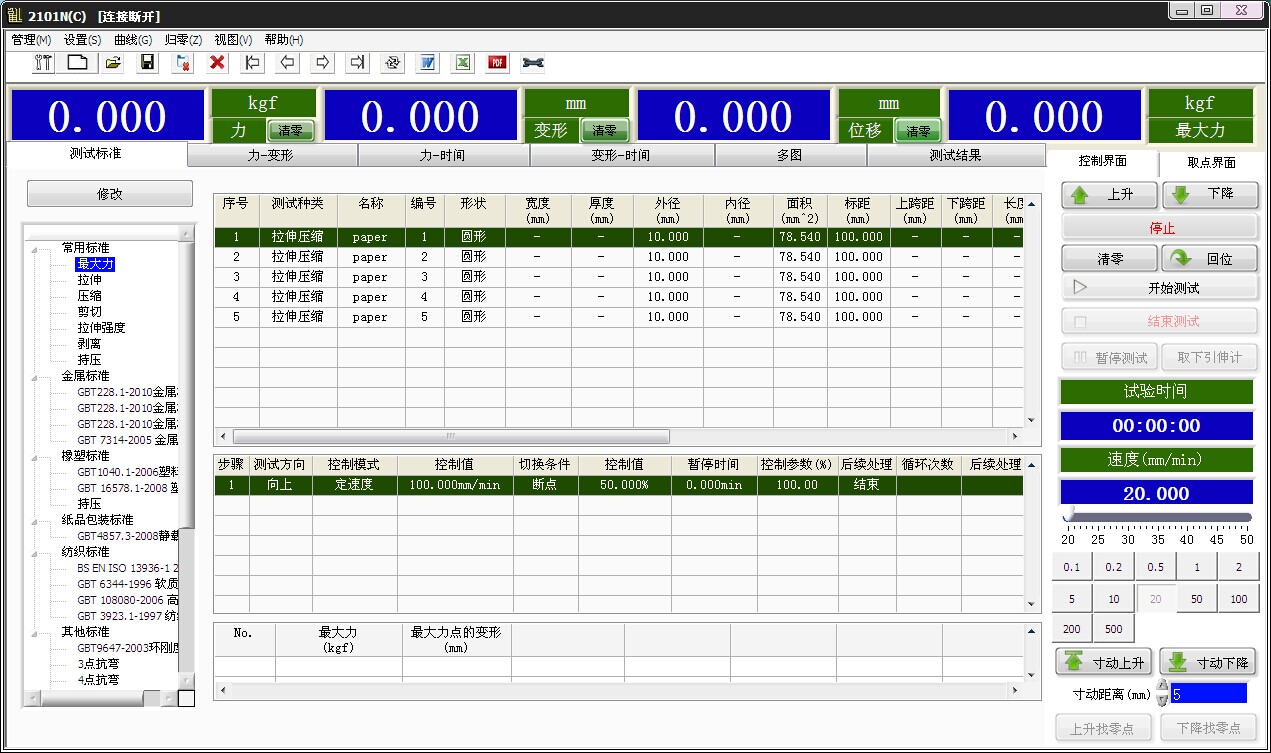Viewport: 1271px width, 753px height.
Task: Export data to Excel
Action: 462,63
